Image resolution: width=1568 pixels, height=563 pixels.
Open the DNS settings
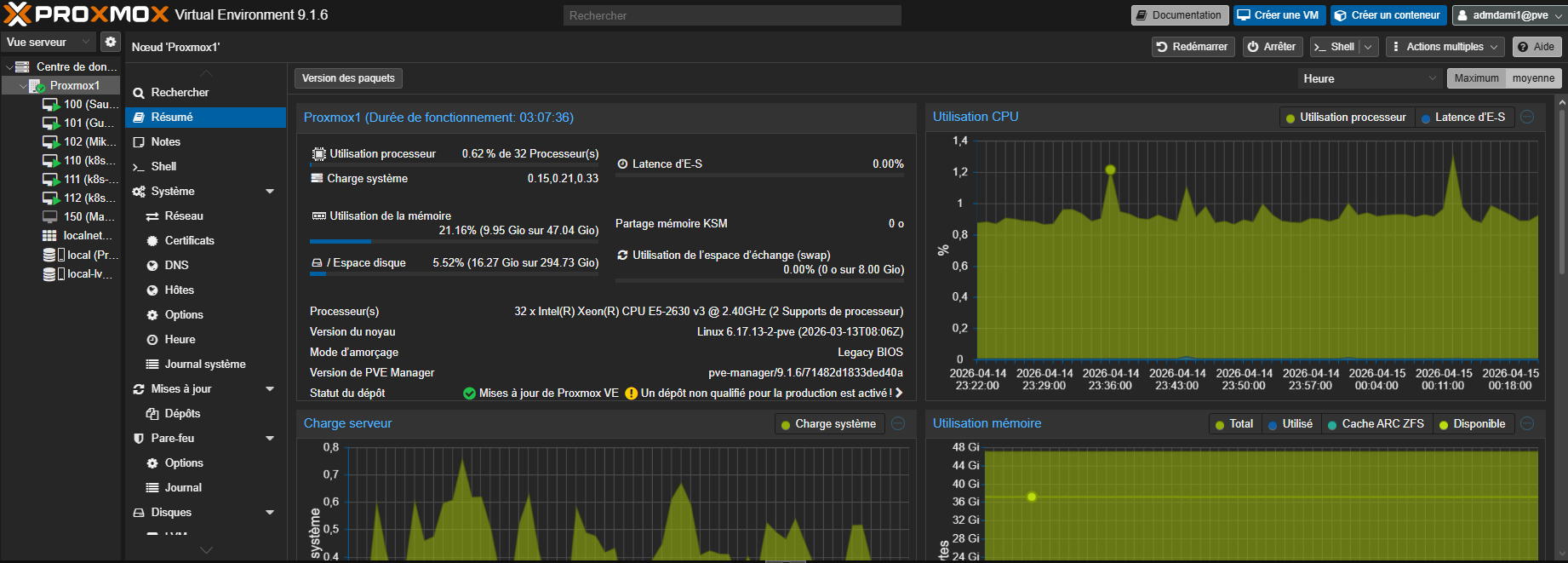tap(205, 265)
